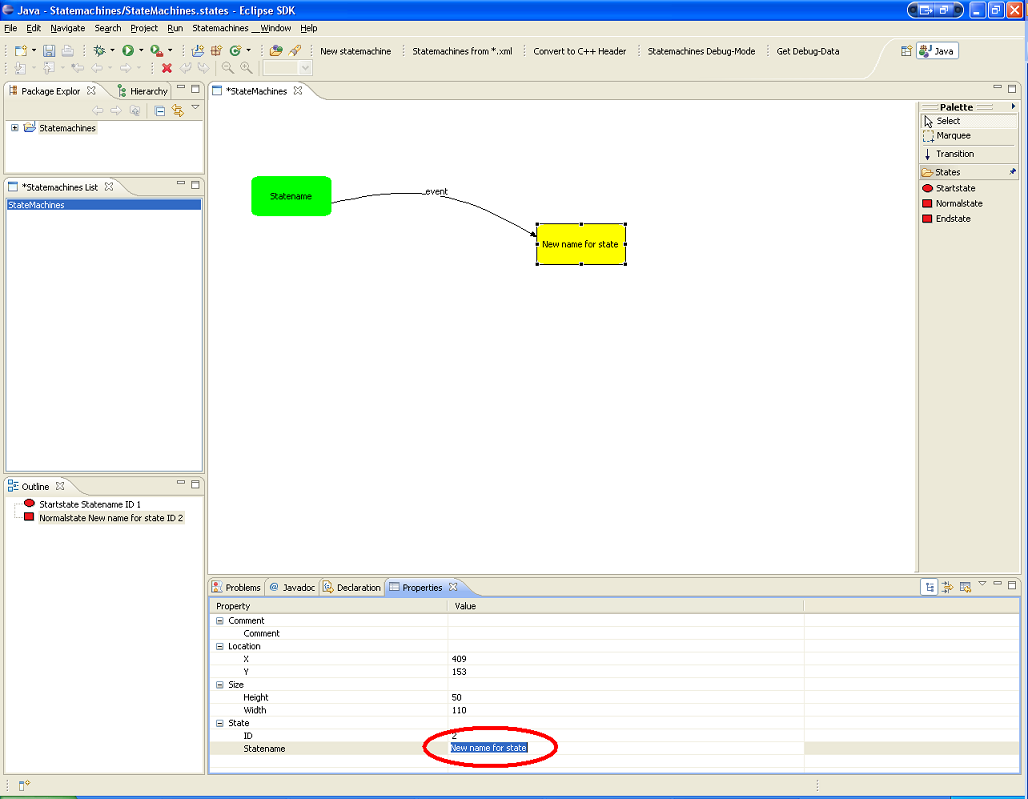The height and width of the screenshot is (799, 1028).
Task: Open the Package Explorer view menu triangle
Action: coord(195,107)
